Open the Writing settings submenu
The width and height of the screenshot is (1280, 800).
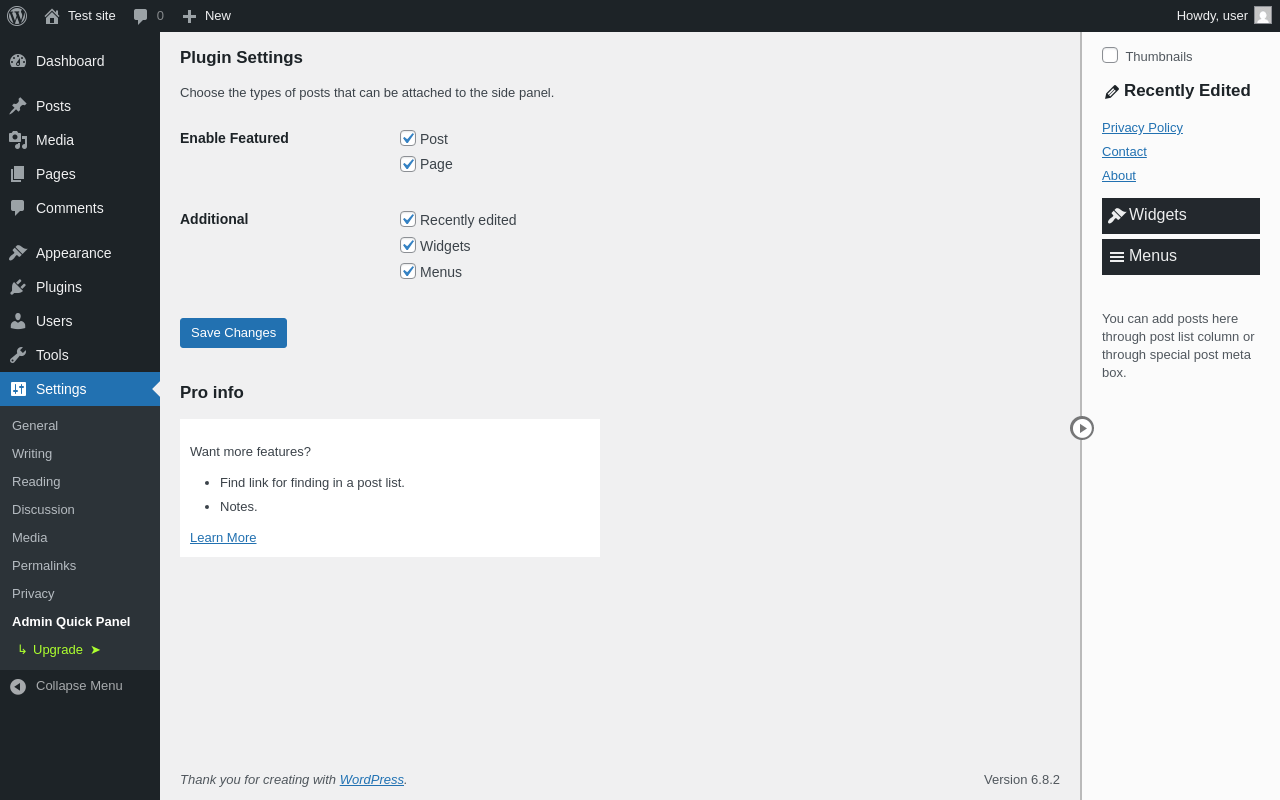tap(80, 454)
